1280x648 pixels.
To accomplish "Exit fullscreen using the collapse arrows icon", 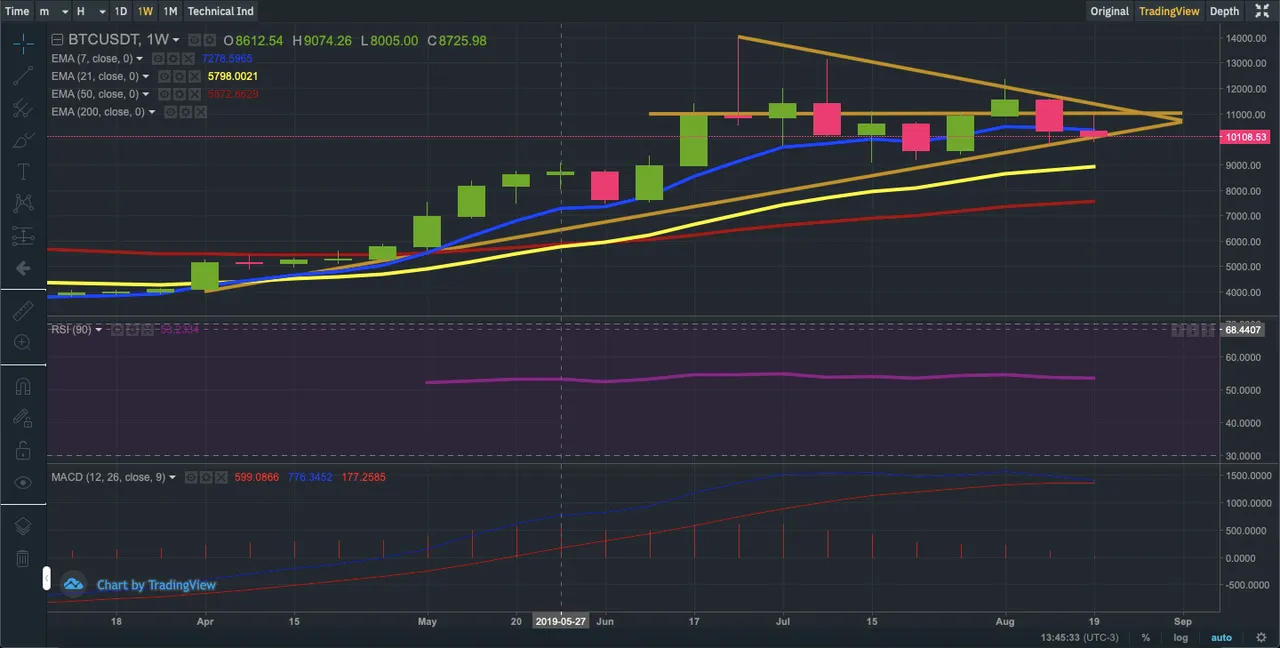I will 1262,11.
